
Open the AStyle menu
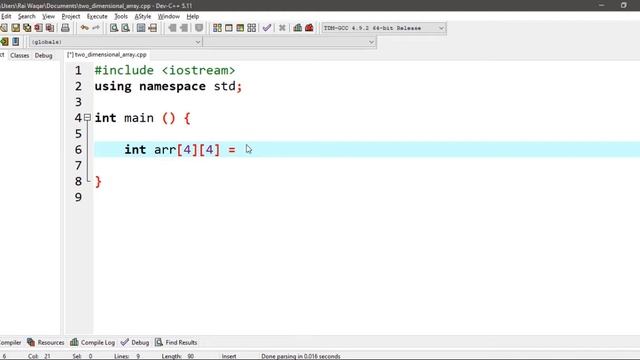coord(142,16)
